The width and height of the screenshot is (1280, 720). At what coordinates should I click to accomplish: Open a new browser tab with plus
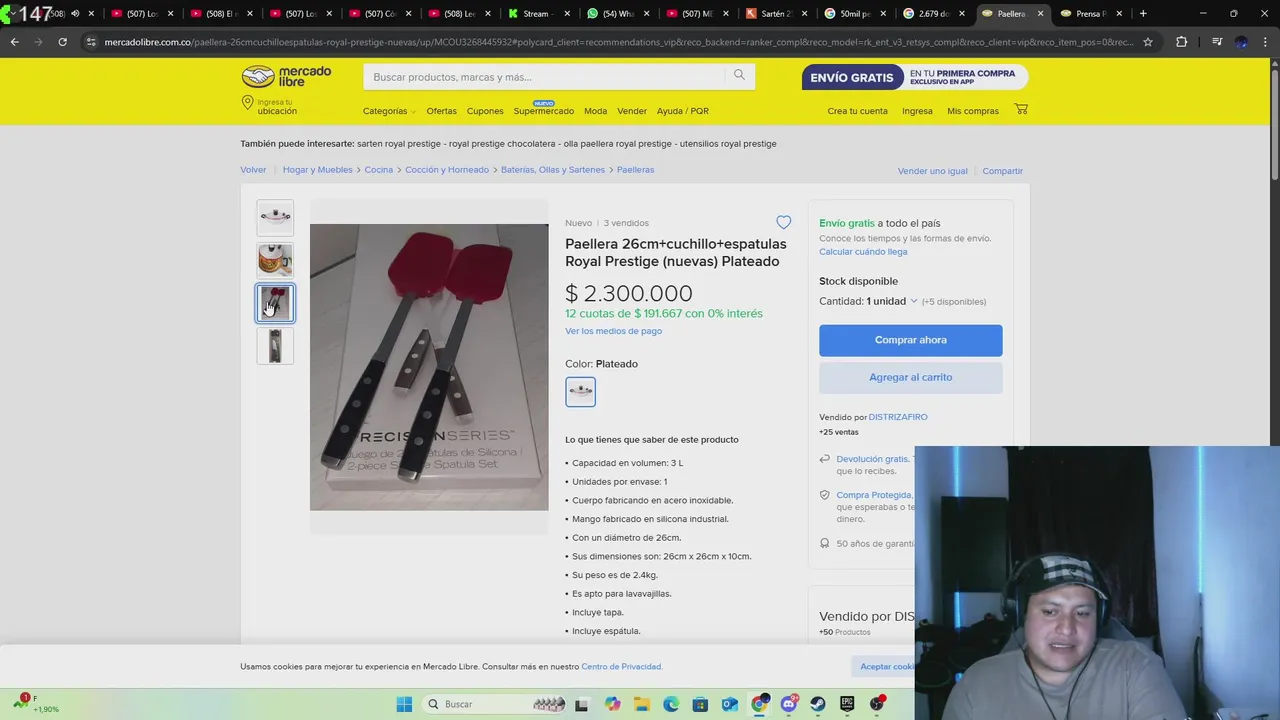(1143, 13)
